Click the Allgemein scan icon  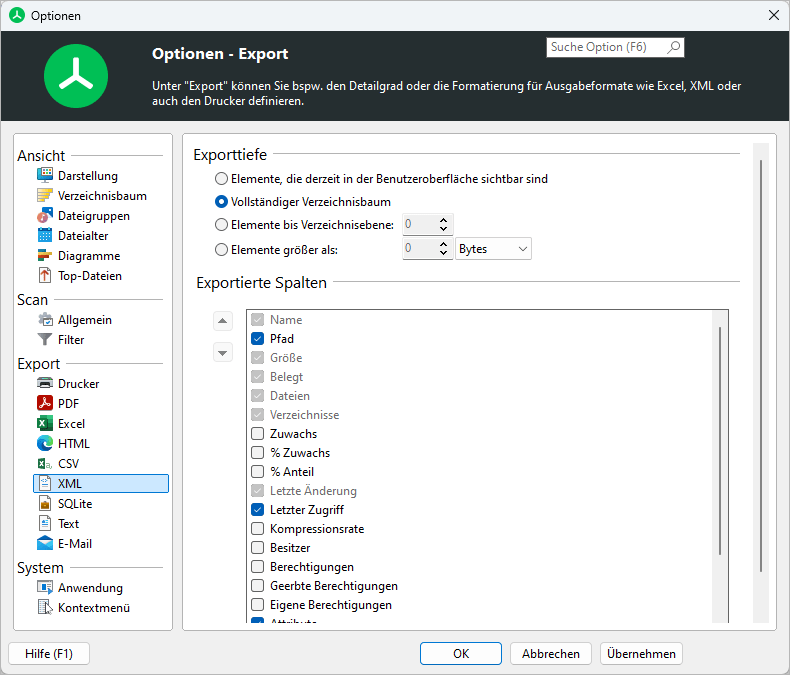tap(45, 319)
